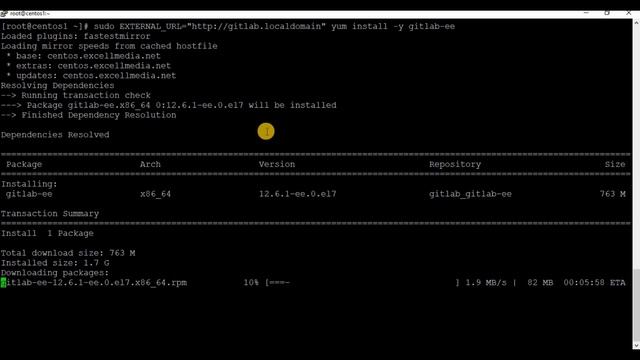Click the 'Installing:' label

pos(29,184)
